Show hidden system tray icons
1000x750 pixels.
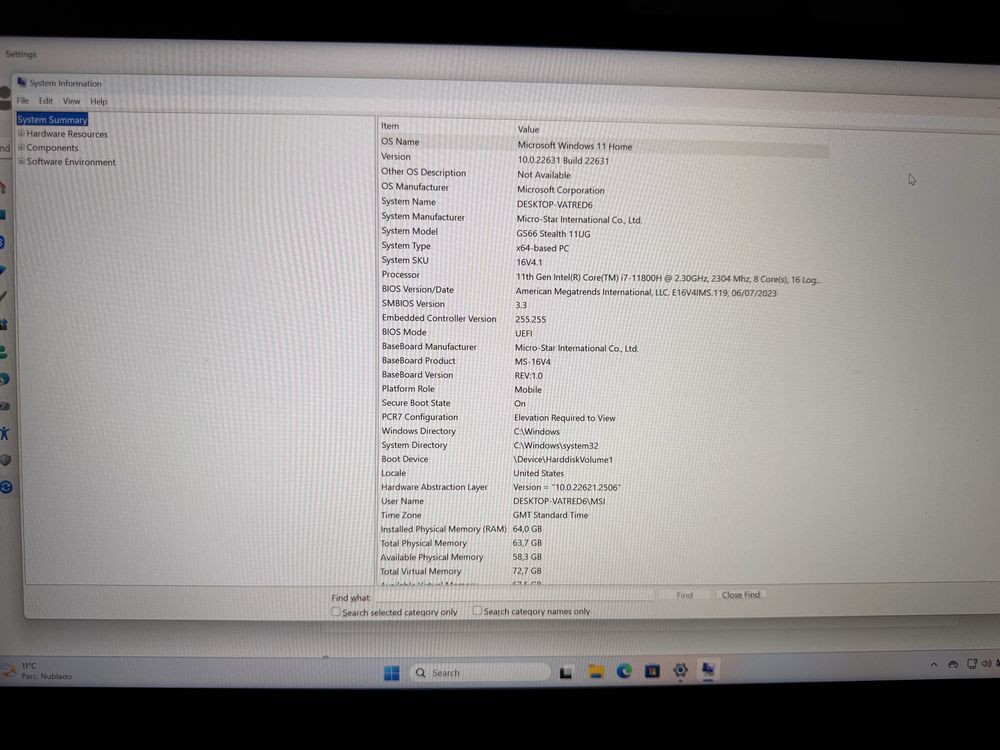click(934, 665)
